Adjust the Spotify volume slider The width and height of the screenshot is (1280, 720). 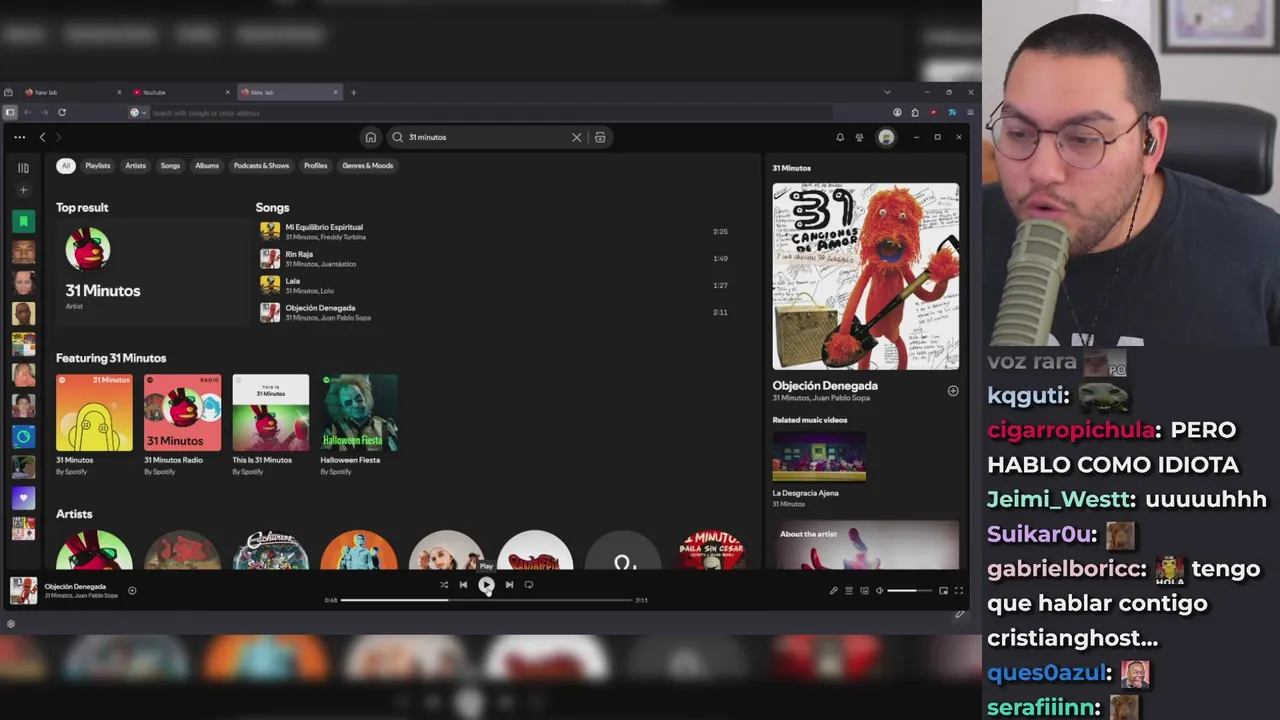click(x=909, y=591)
